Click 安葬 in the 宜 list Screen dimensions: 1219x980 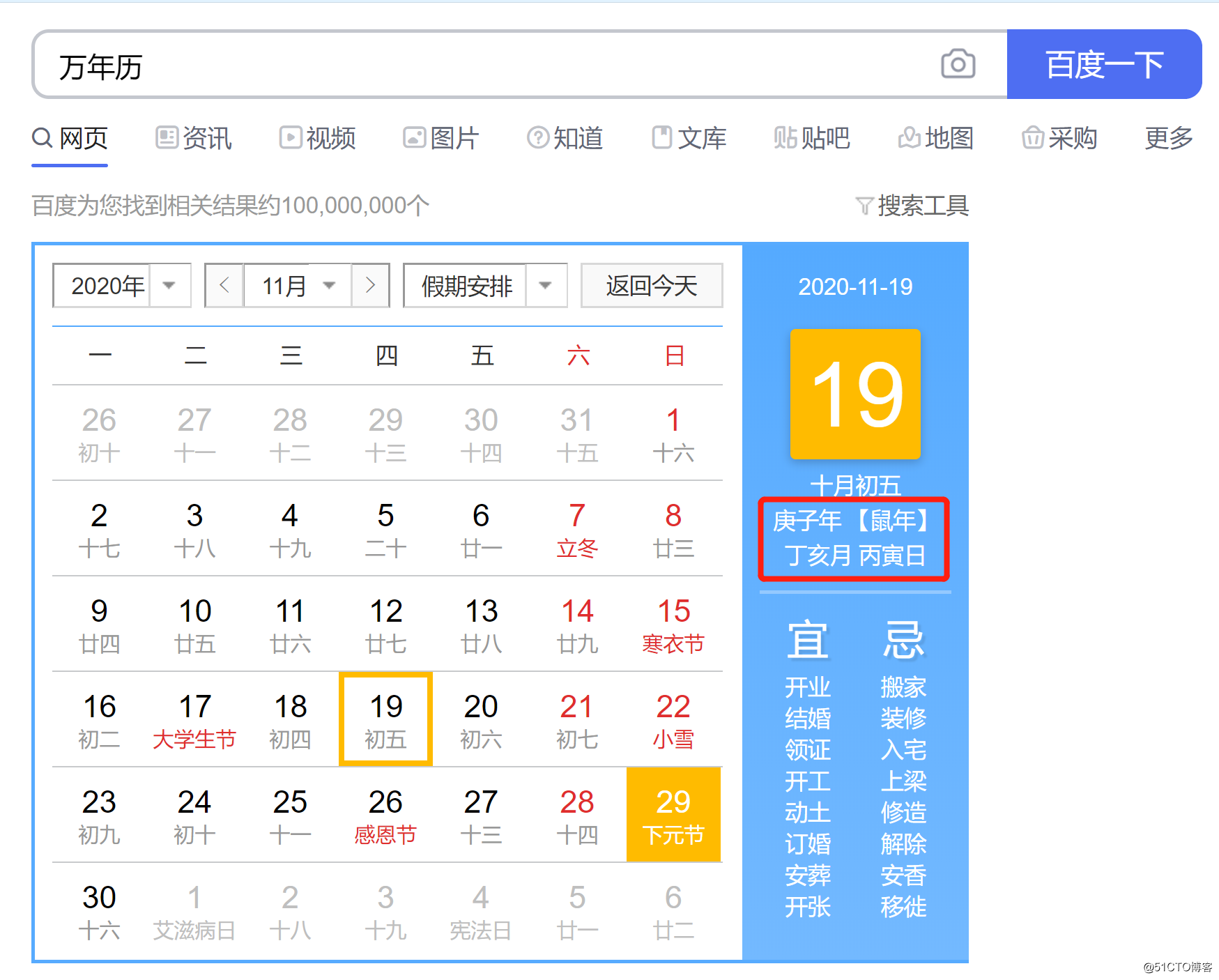807,875
